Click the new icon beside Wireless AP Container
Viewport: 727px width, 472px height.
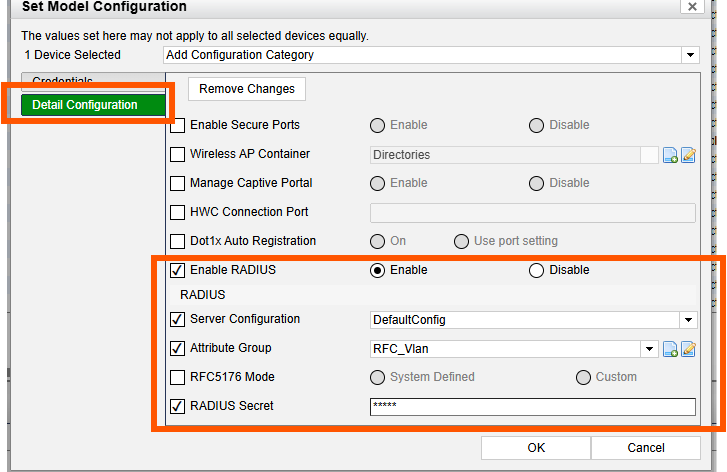coord(670,155)
